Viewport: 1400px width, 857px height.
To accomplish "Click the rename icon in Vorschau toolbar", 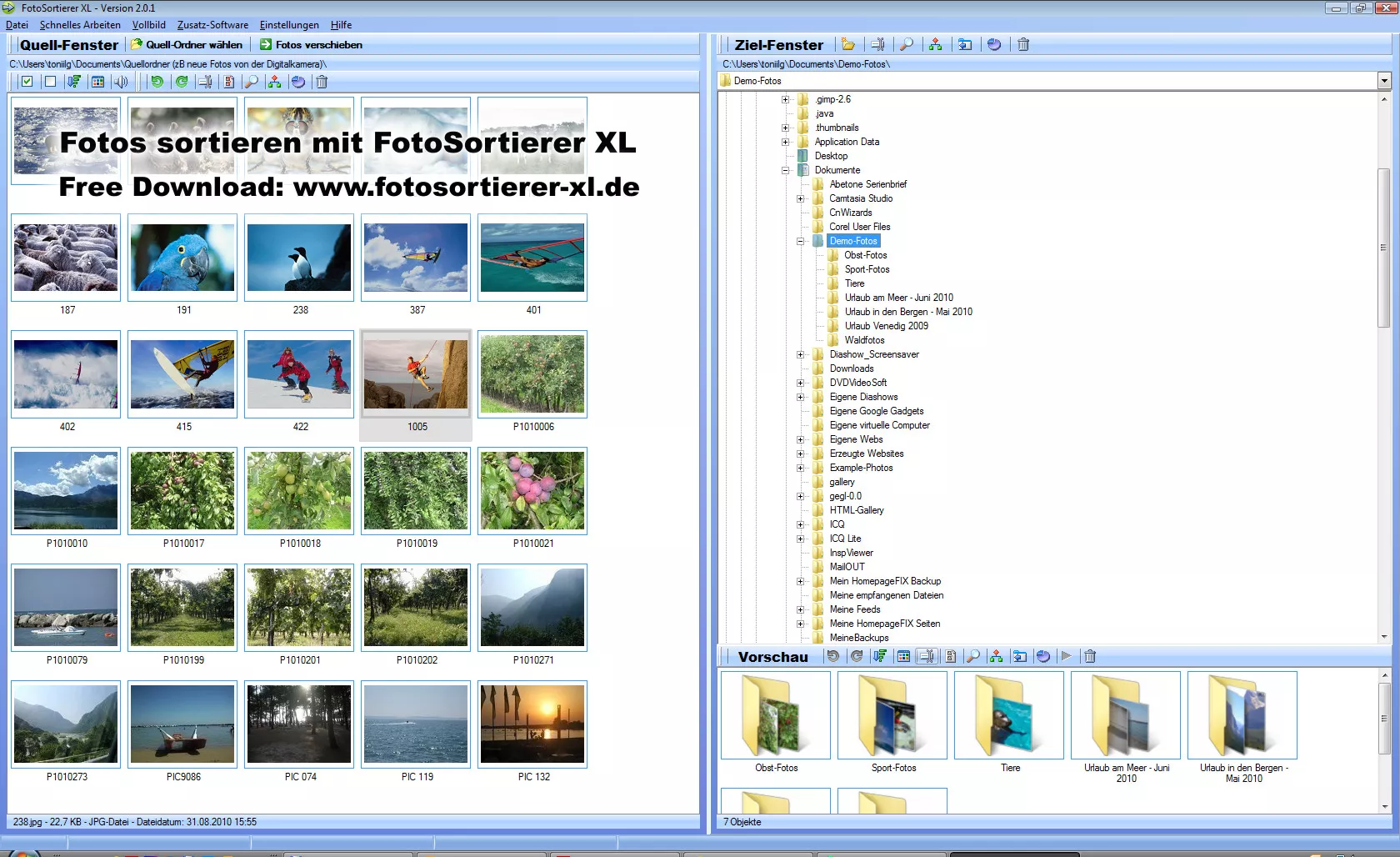I will pos(926,657).
